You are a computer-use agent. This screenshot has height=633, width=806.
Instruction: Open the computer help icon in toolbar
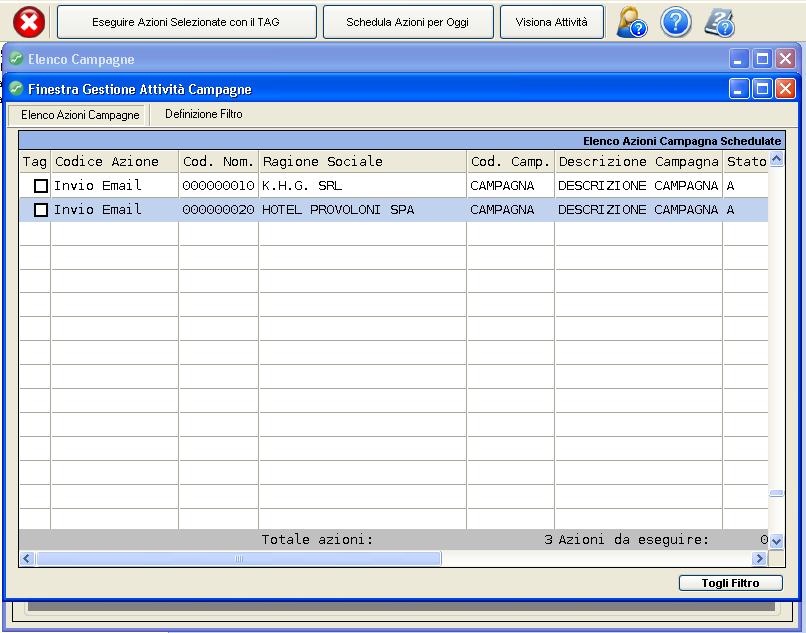click(x=720, y=23)
